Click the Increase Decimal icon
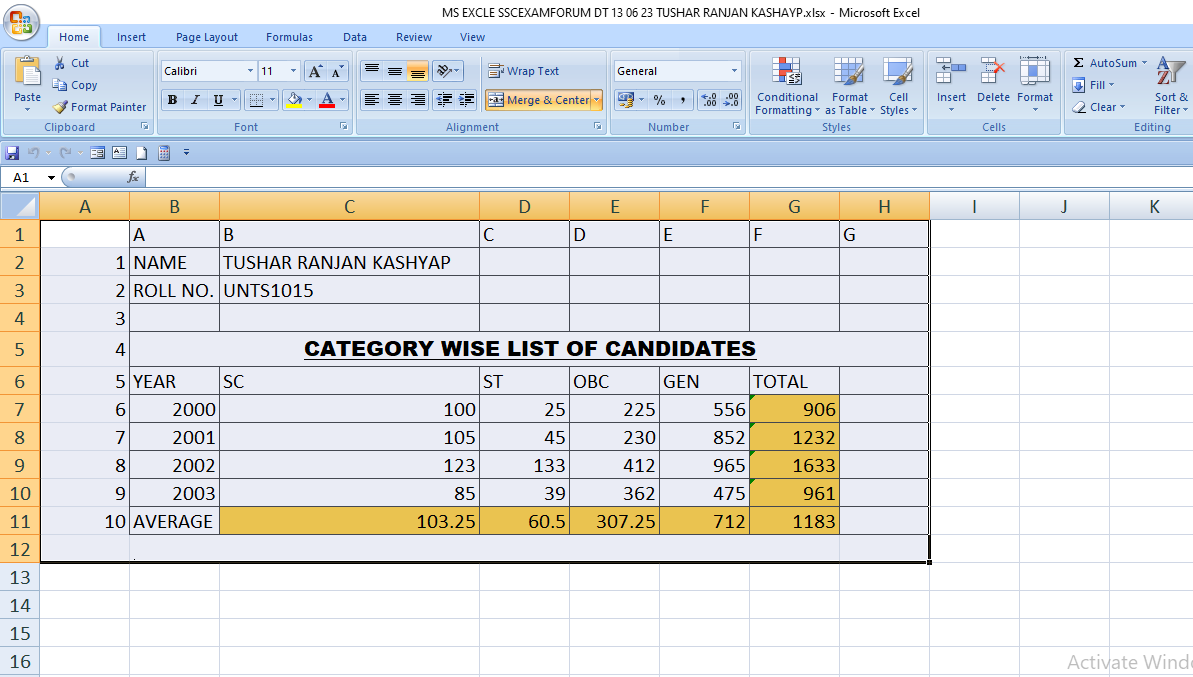 click(x=709, y=100)
